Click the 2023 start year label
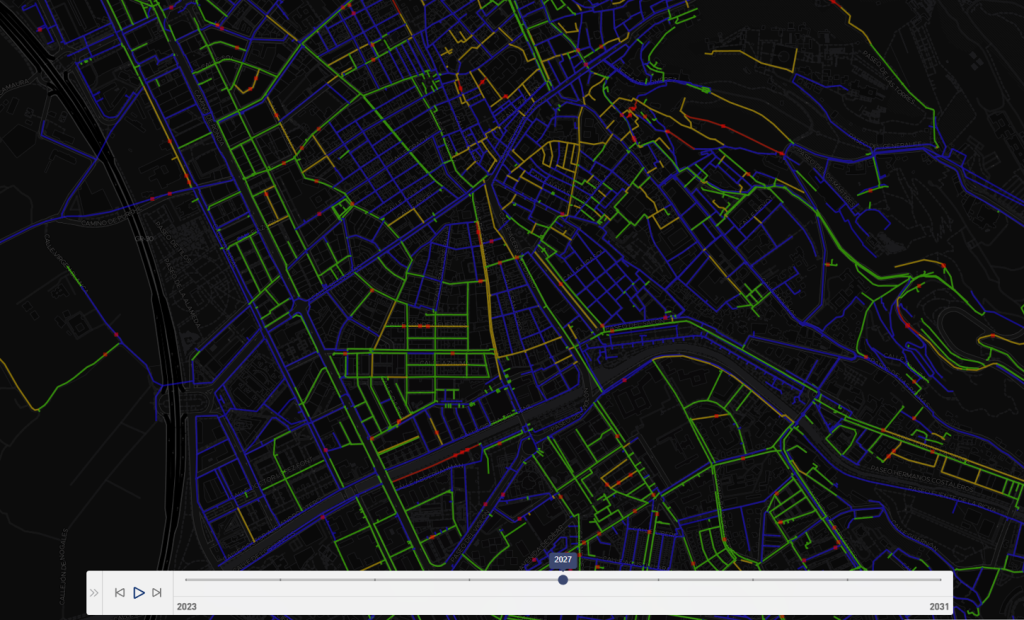Image resolution: width=1024 pixels, height=620 pixels. [187, 606]
